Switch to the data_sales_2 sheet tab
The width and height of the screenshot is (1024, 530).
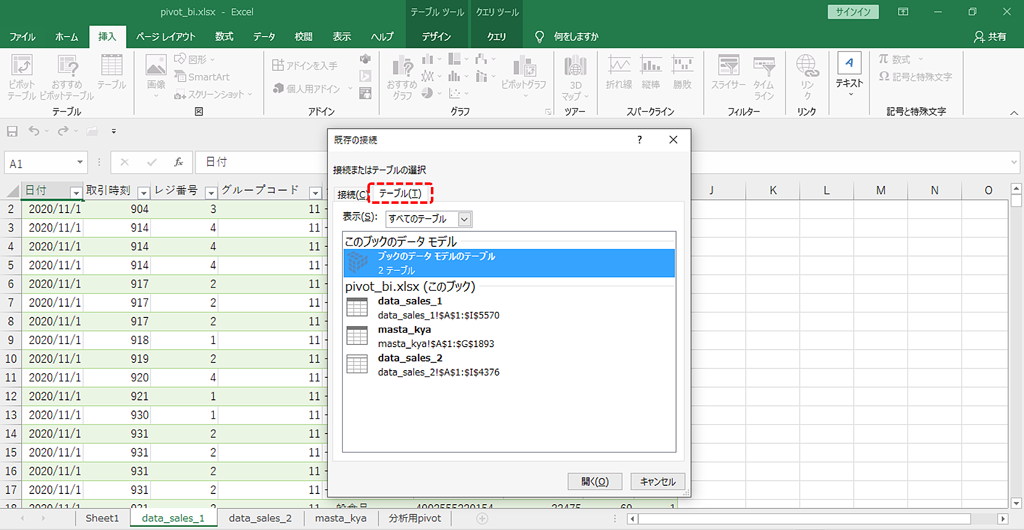[x=260, y=518]
